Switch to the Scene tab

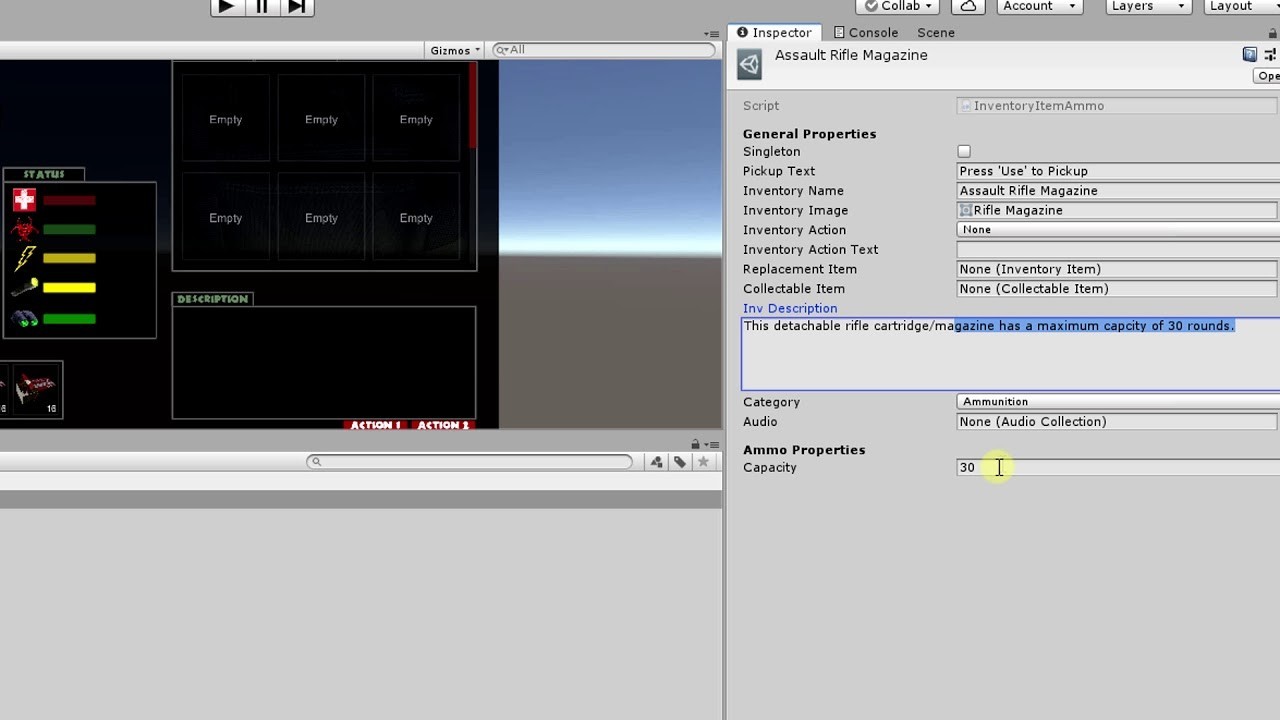936,33
